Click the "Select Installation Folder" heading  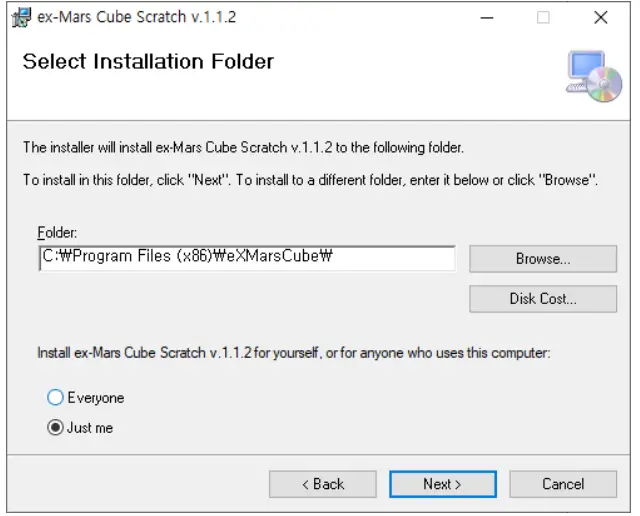pyautogui.click(x=148, y=62)
